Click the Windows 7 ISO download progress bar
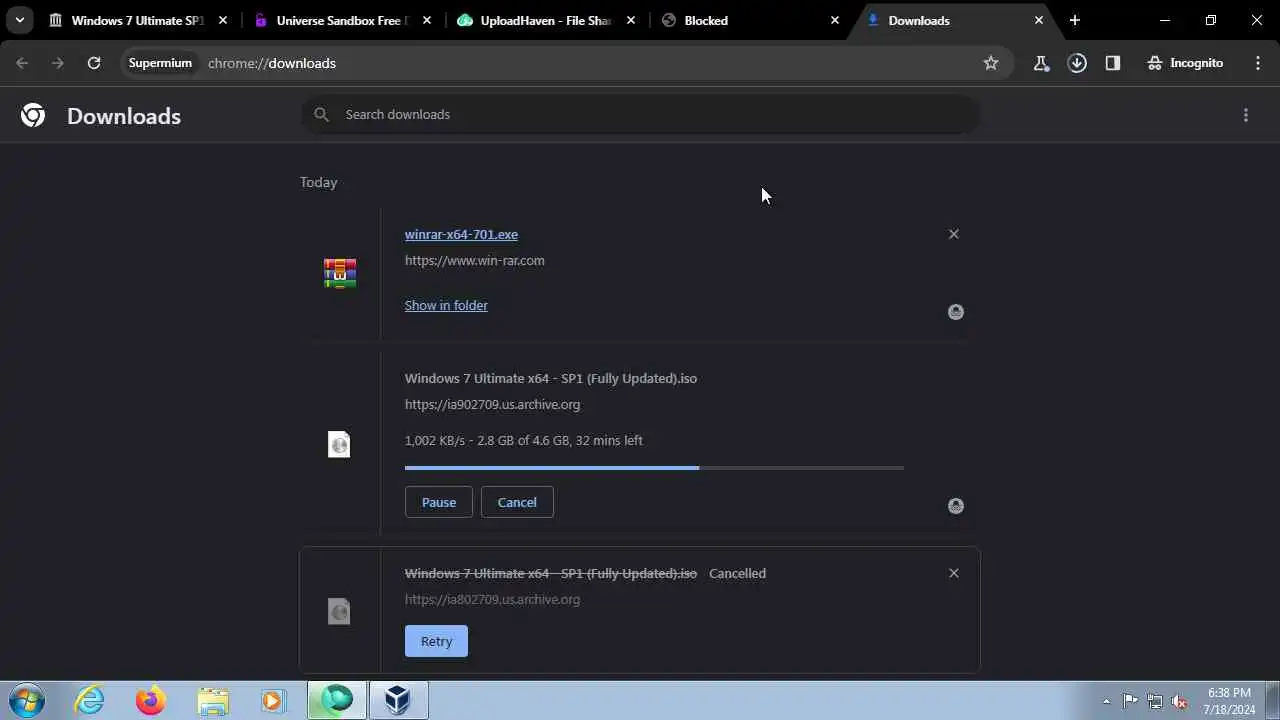Screen dimensions: 1280x720 click(x=654, y=467)
